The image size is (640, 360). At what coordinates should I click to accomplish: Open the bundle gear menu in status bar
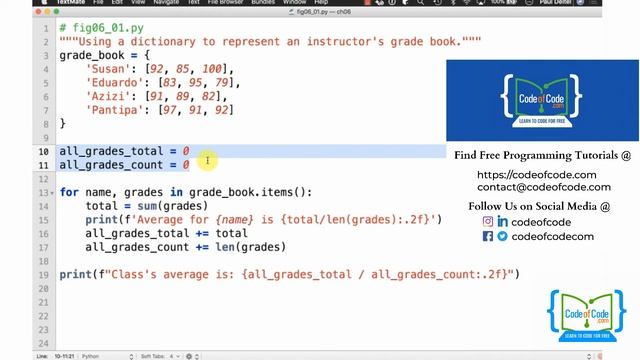(189, 356)
